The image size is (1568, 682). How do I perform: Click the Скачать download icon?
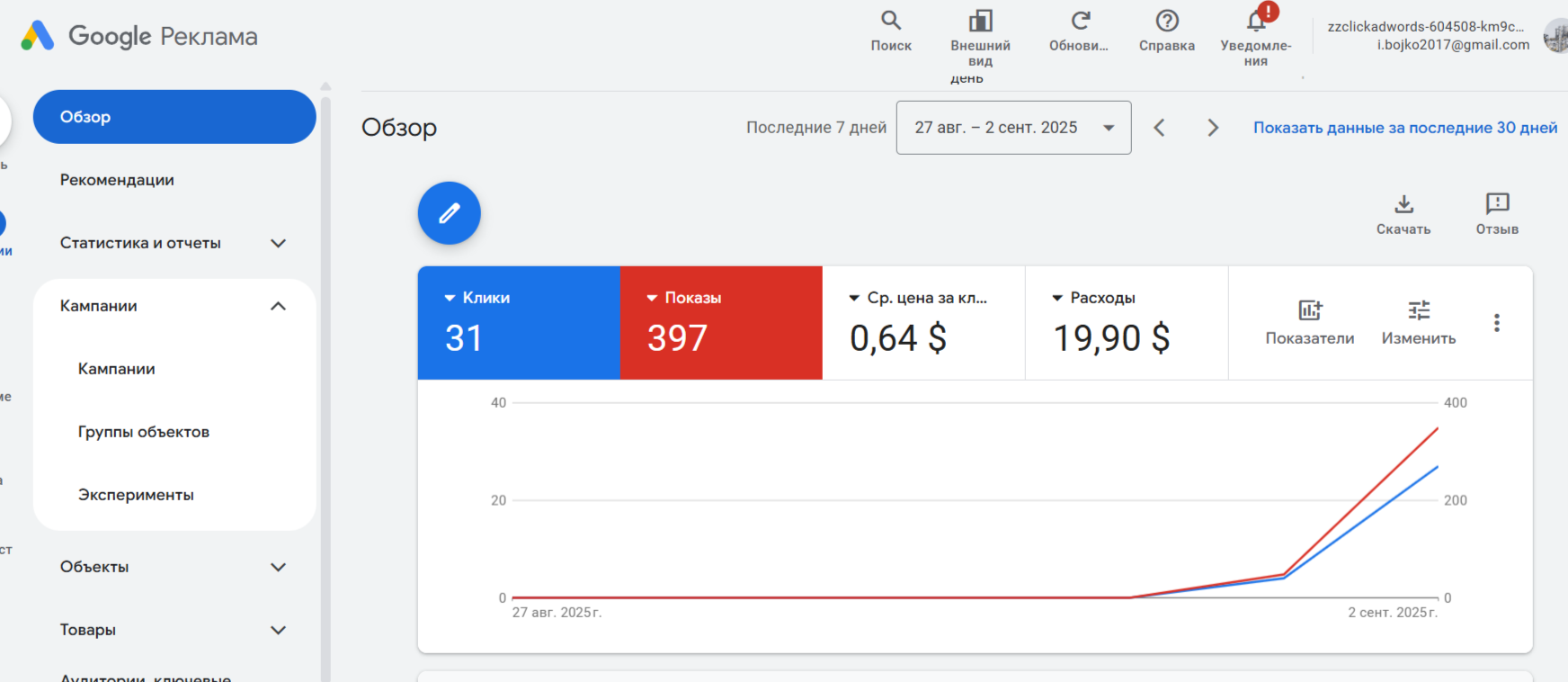[x=1403, y=203]
